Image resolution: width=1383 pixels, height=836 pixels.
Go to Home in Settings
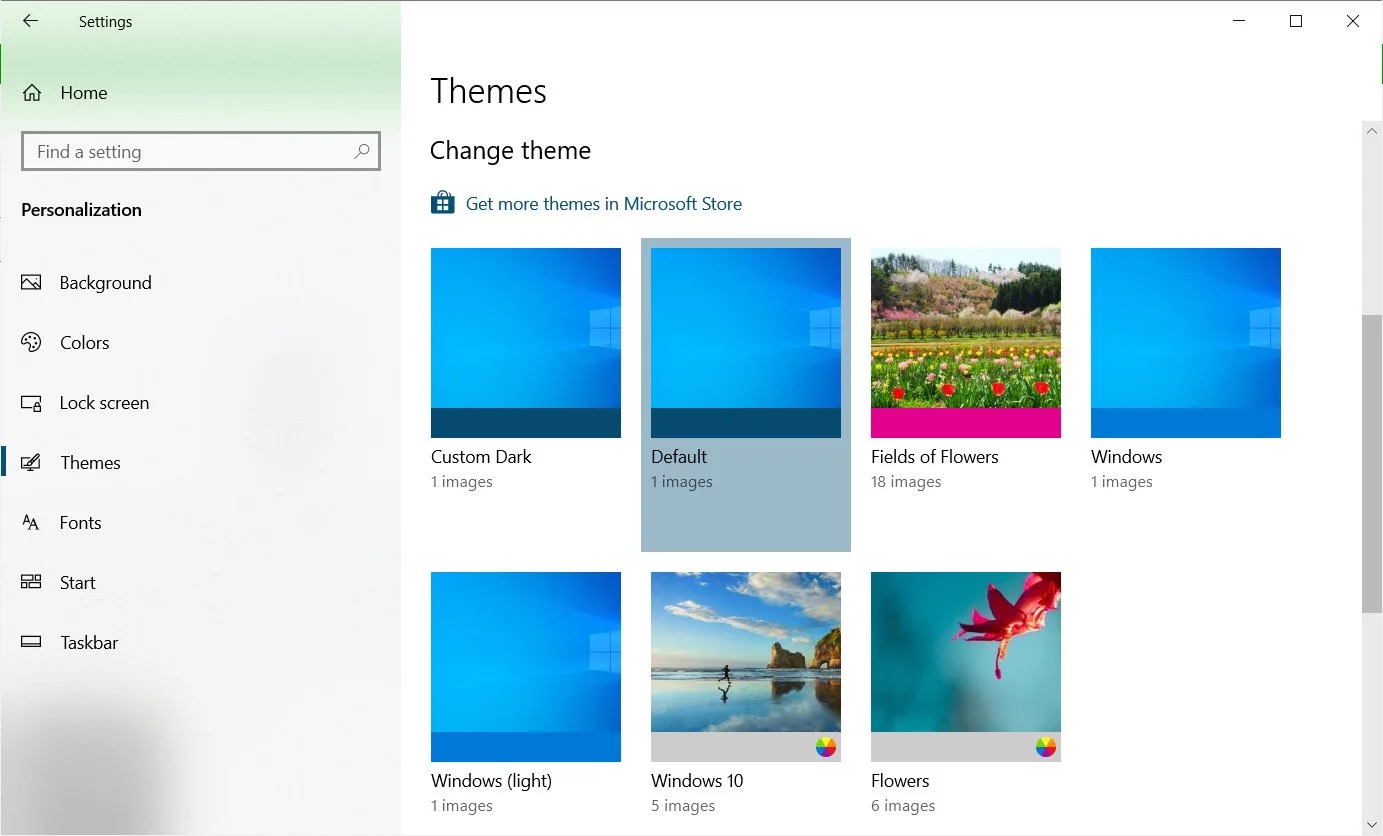[x=200, y=93]
